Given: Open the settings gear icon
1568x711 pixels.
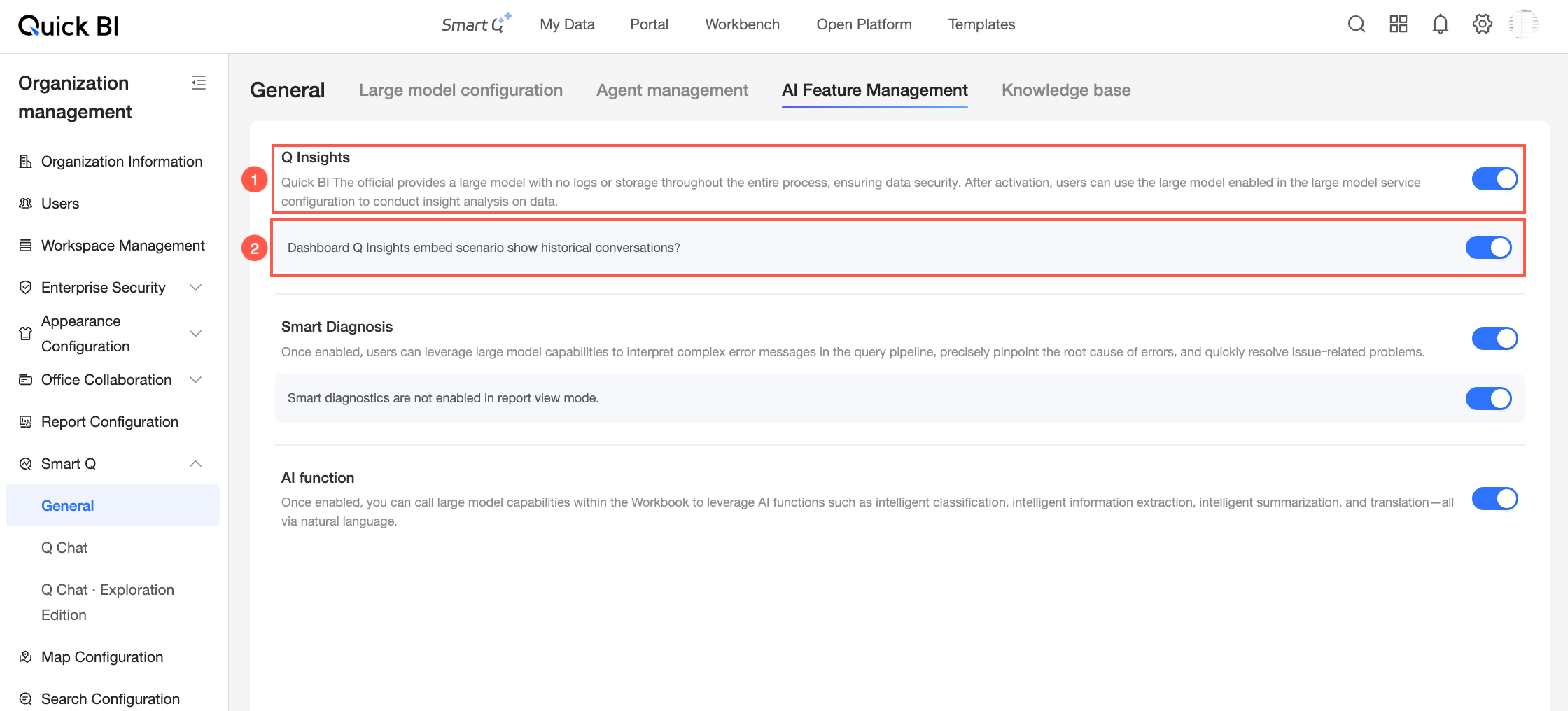Looking at the screenshot, I should click(x=1482, y=24).
